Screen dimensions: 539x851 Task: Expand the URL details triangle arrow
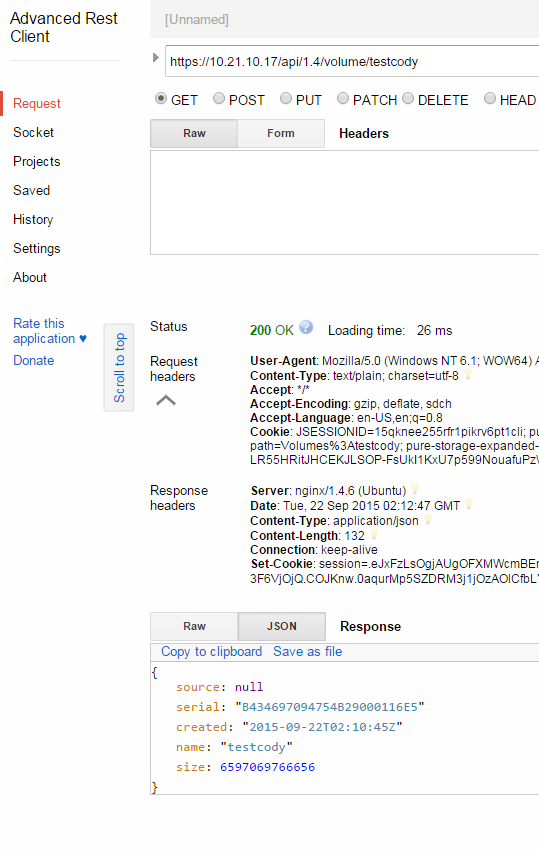click(x=156, y=58)
